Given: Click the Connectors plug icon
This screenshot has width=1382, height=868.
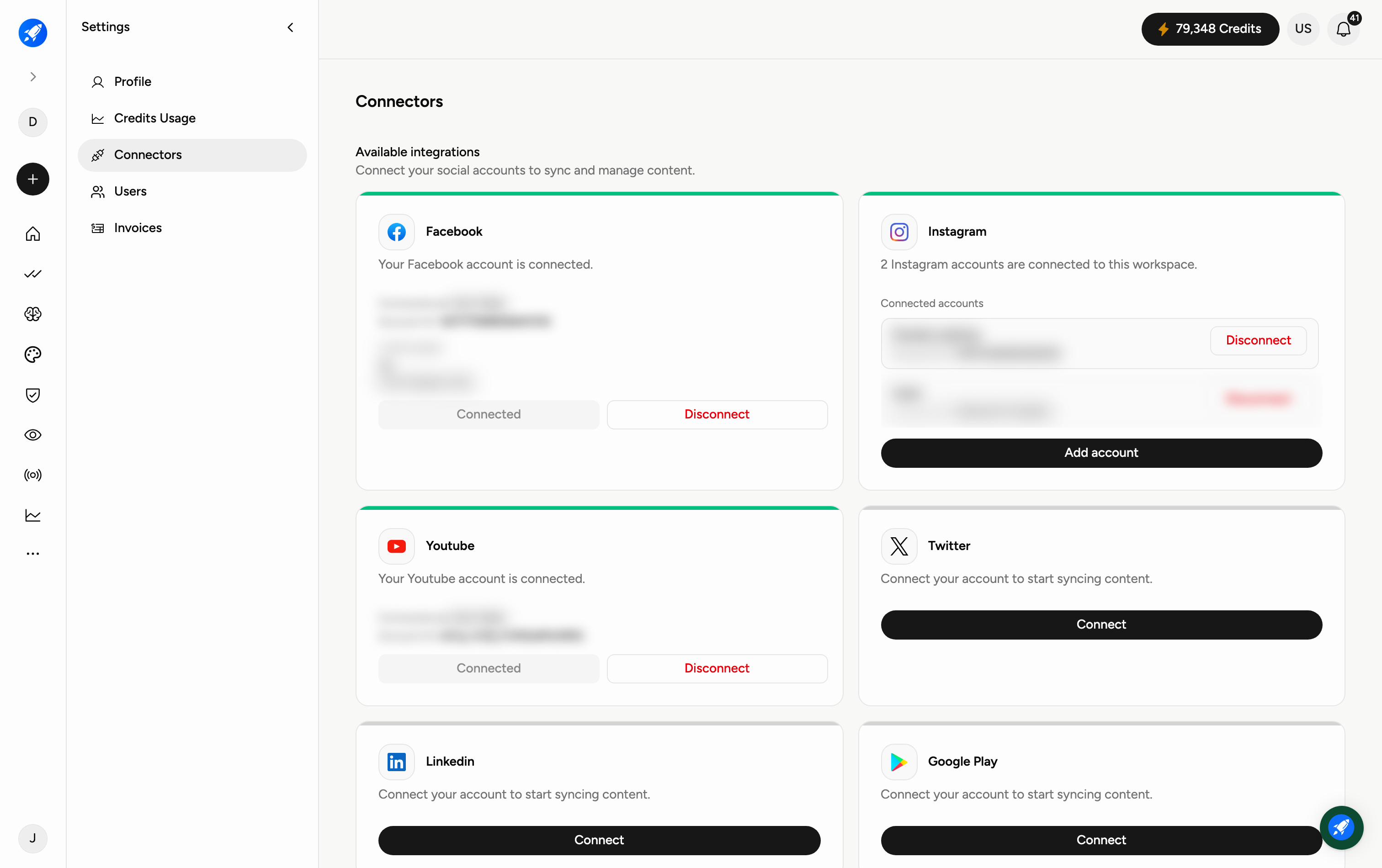Looking at the screenshot, I should point(97,155).
